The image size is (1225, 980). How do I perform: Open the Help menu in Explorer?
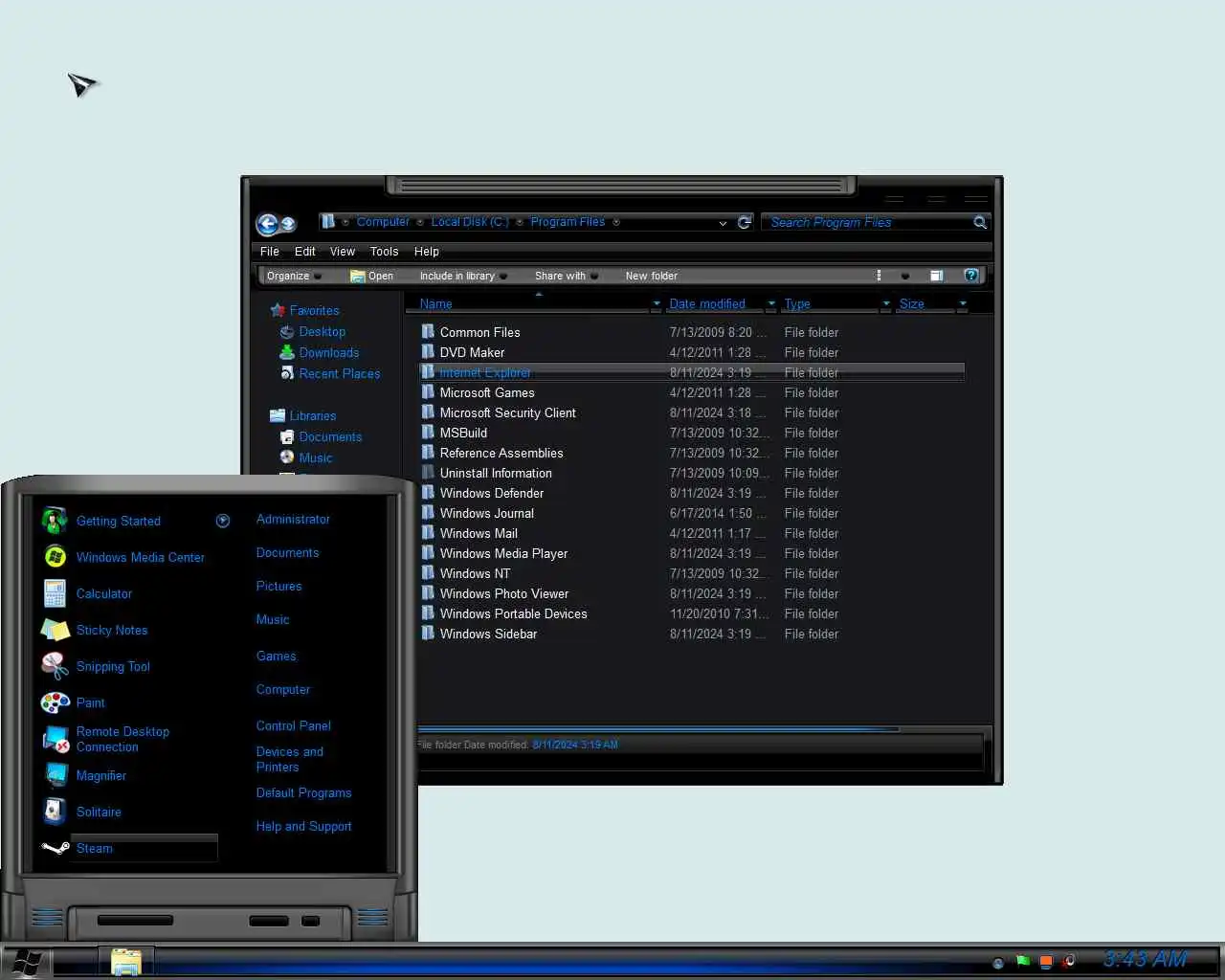coord(427,252)
